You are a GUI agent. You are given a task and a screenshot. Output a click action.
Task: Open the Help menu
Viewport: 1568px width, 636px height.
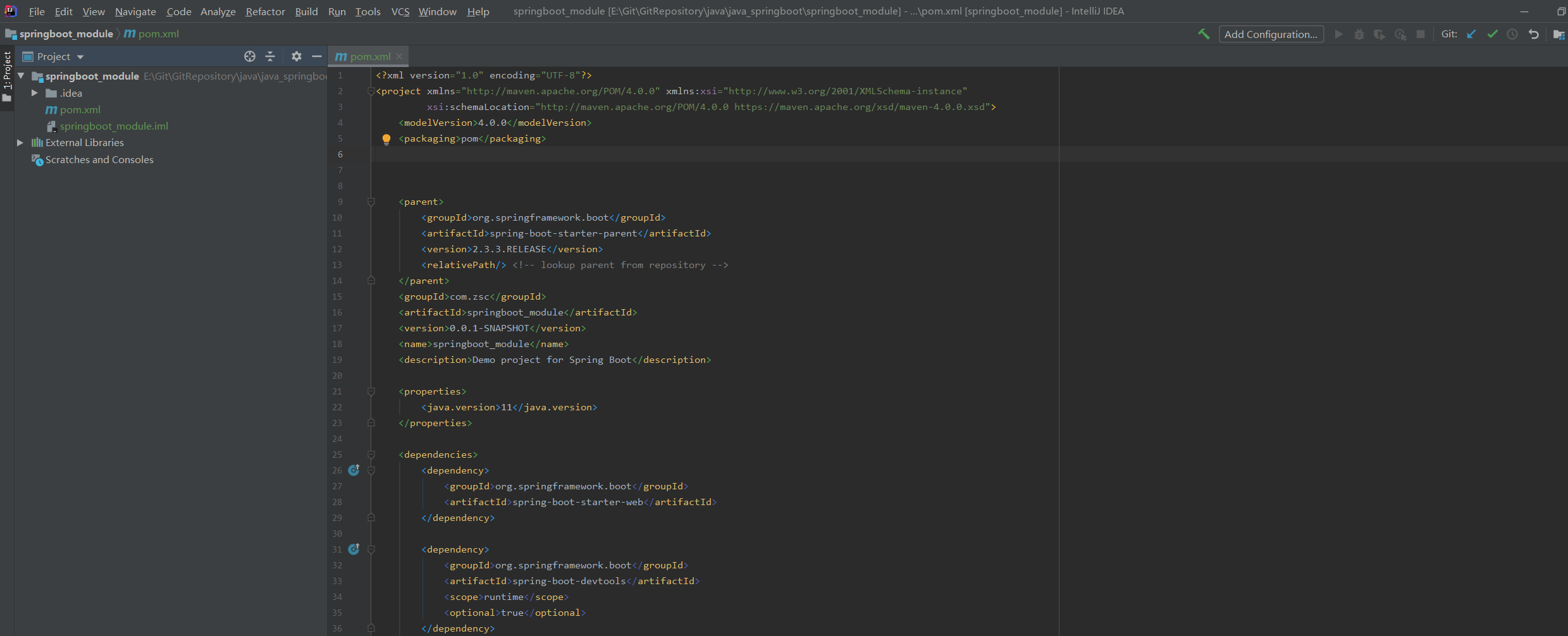click(x=478, y=11)
